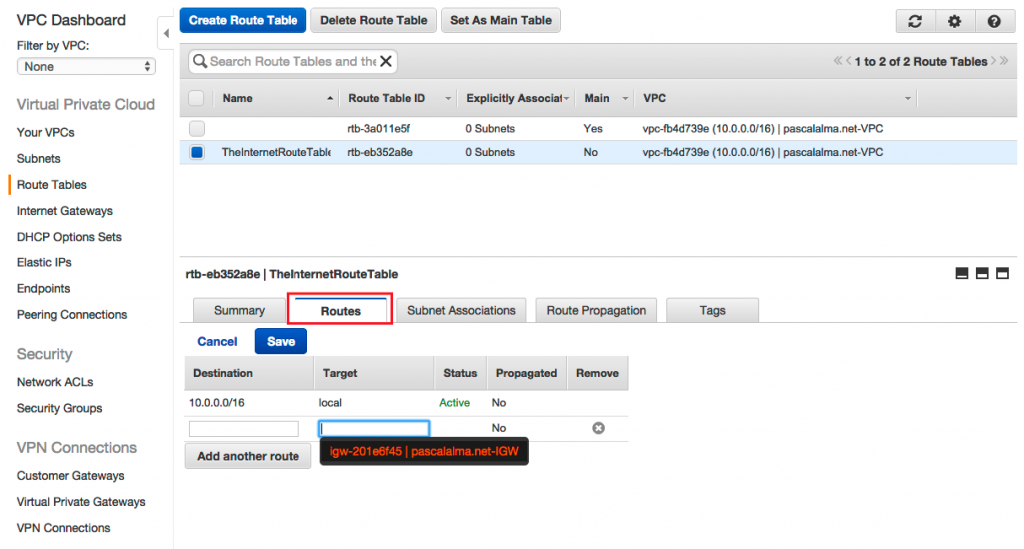Open the help question mark
Image resolution: width=1024 pixels, height=549 pixels.
(x=994, y=21)
